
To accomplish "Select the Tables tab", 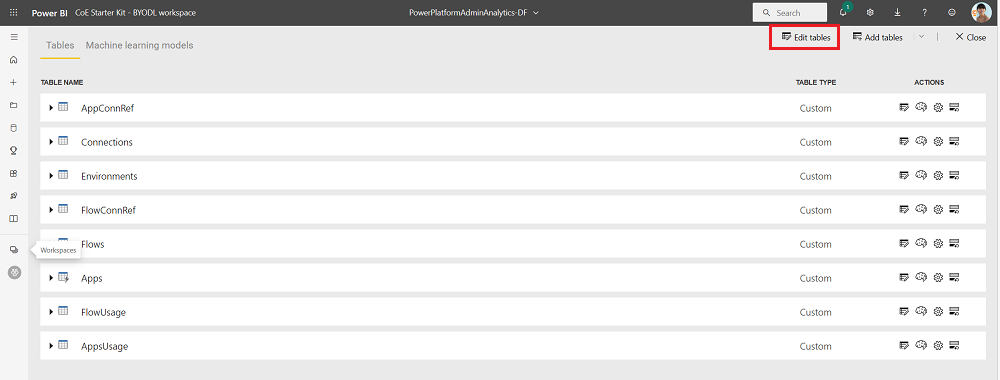I will coord(60,45).
